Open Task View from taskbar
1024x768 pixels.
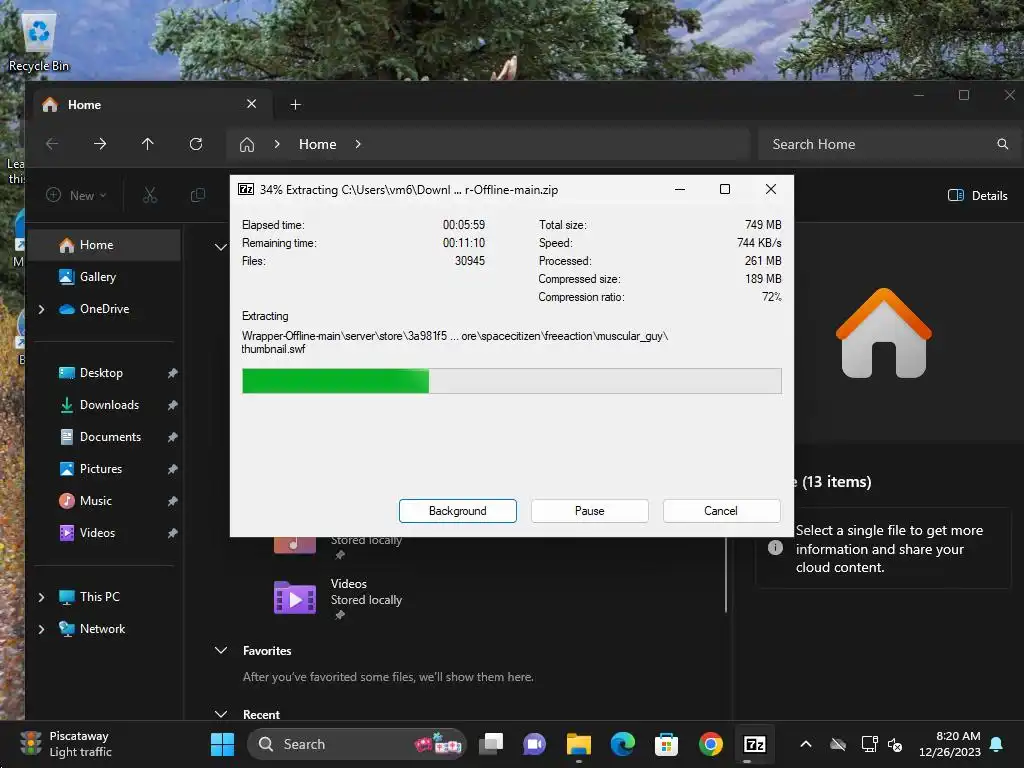(491, 744)
